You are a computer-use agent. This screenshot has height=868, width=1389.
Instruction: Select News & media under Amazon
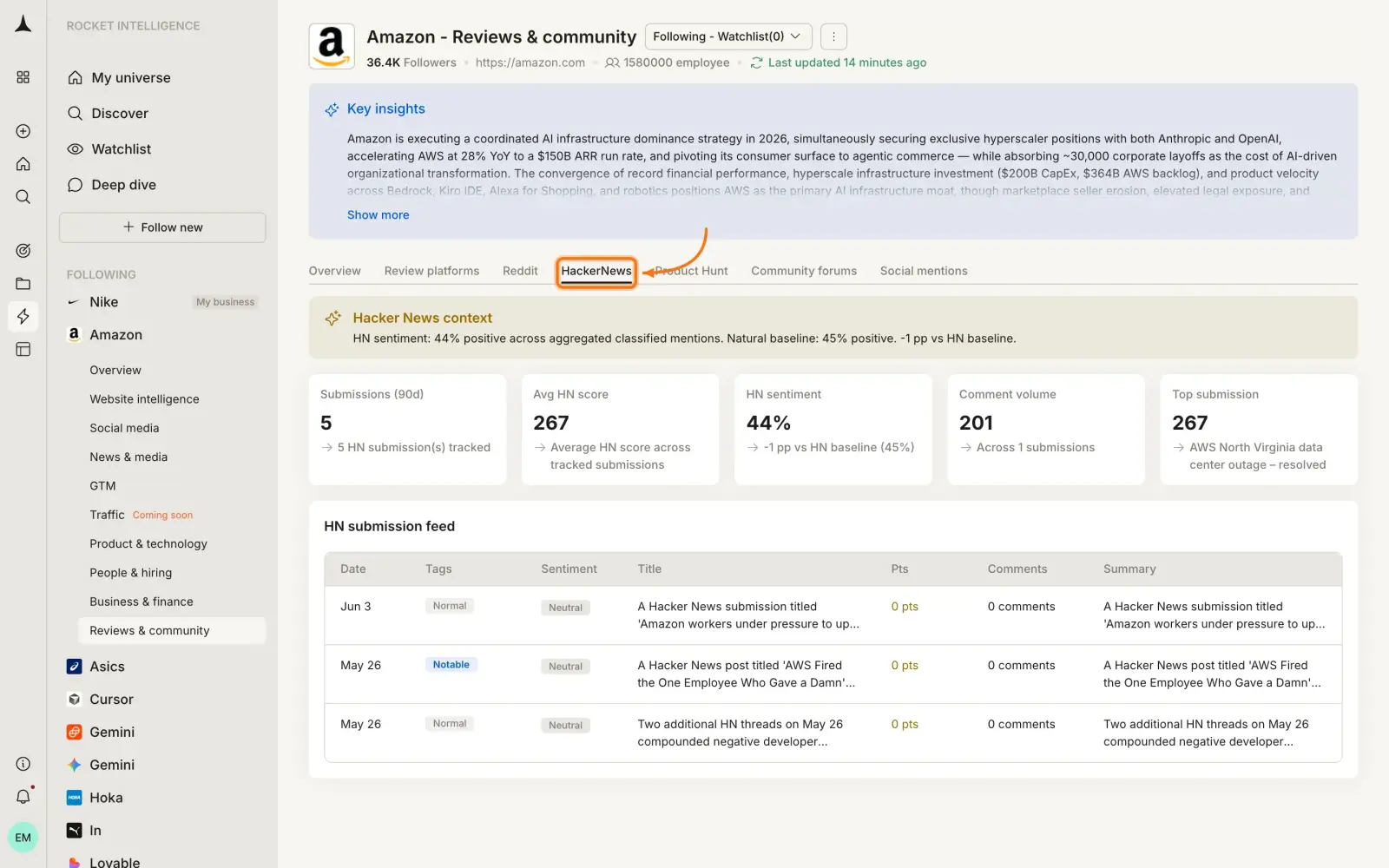point(128,457)
